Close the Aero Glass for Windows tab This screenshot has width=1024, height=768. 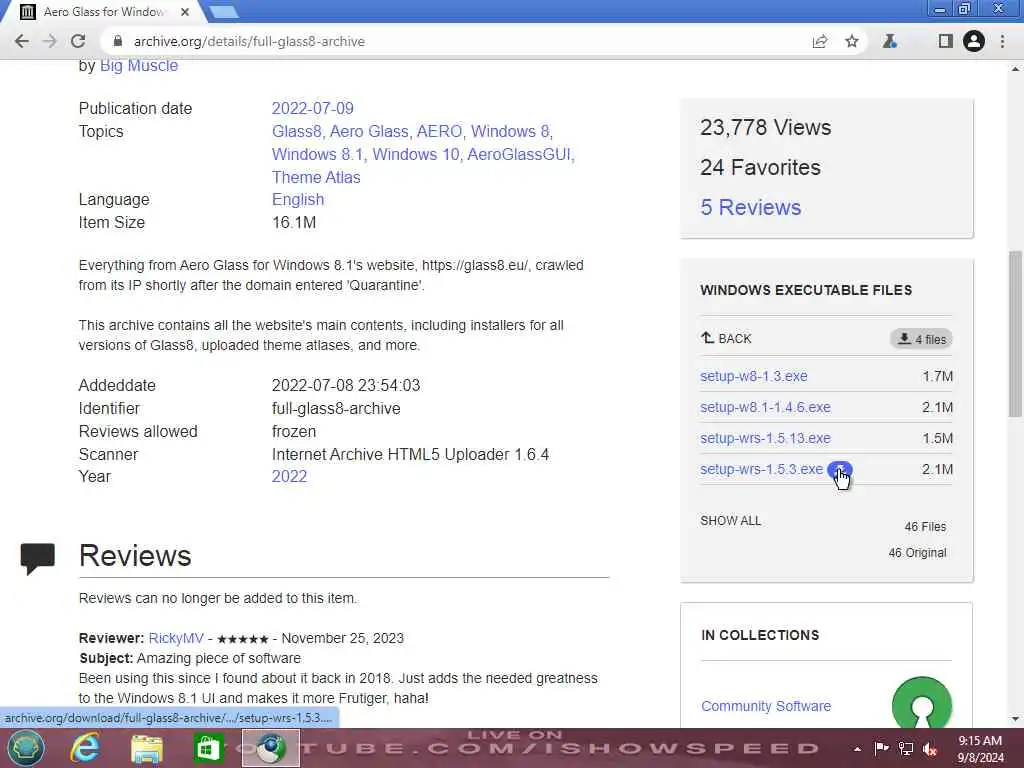point(185,12)
